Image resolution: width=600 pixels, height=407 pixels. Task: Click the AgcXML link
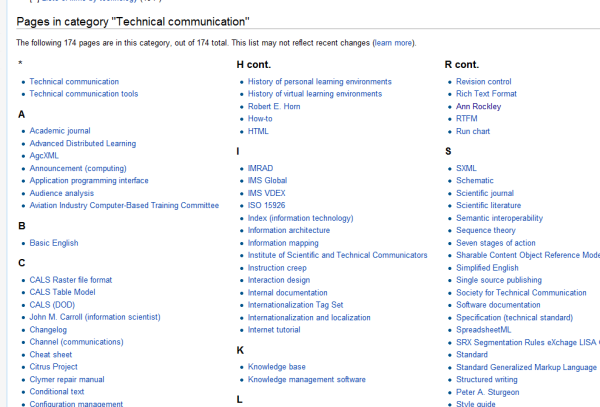(x=44, y=156)
